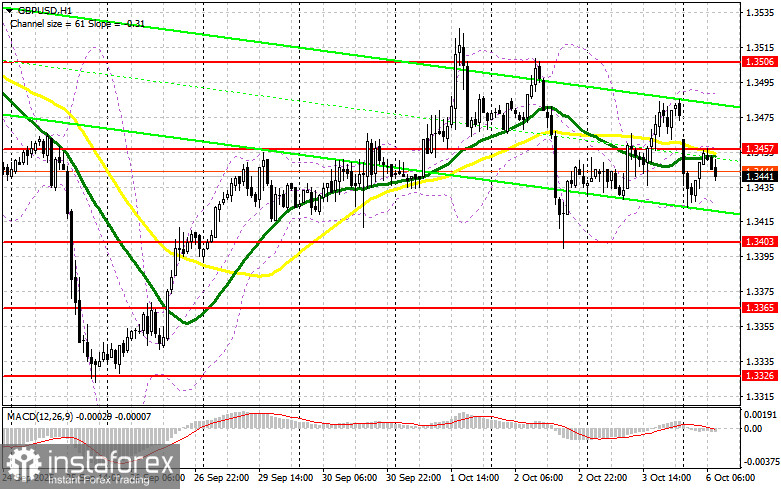This screenshot has width=781, height=489.
Task: Click the 1.3326 red price level label
Action: click(760, 375)
